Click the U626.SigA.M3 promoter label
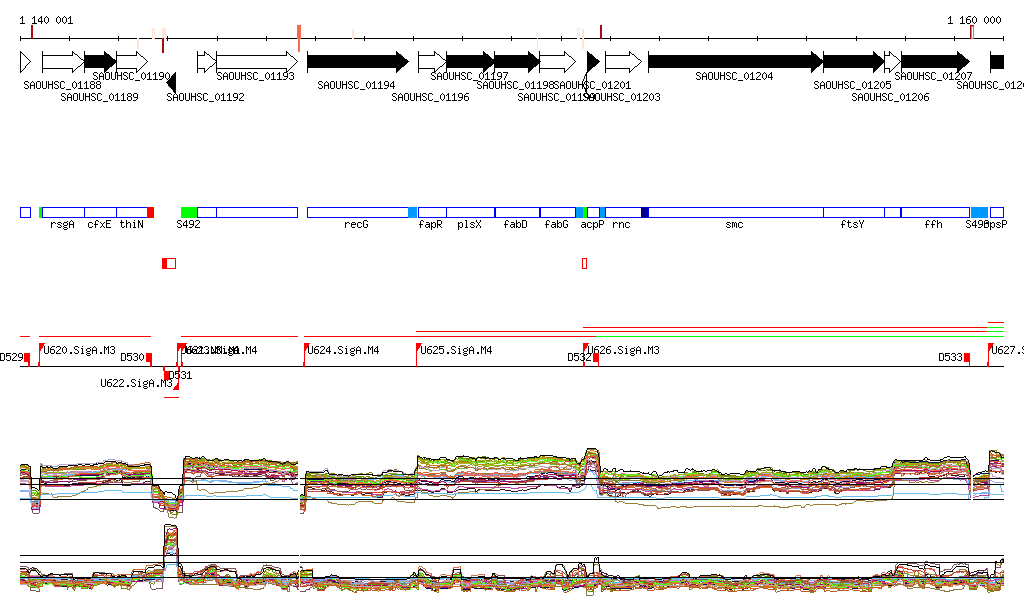The height and width of the screenshot is (611, 1024). (x=623, y=350)
